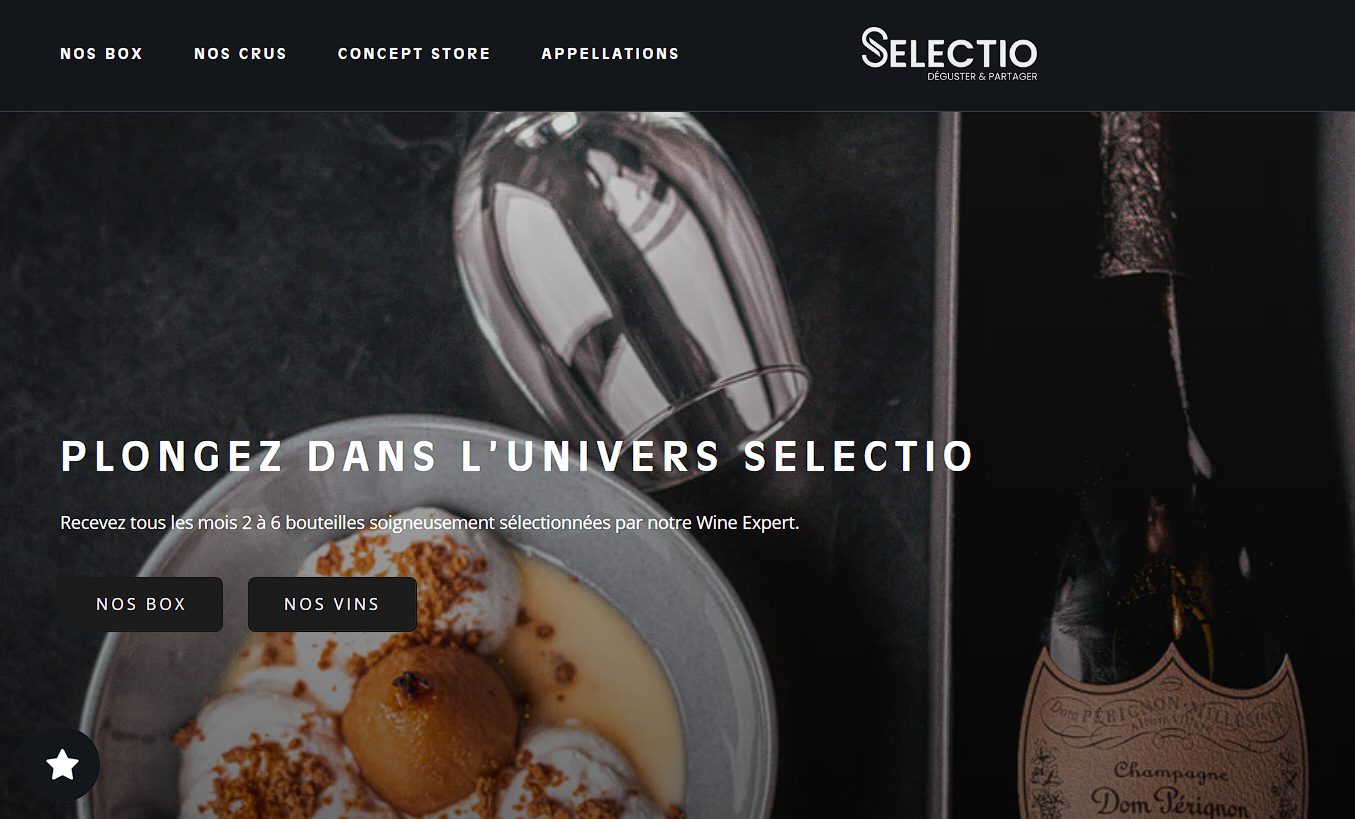
Task: Click the Plongez dans l'univers Selectio headline
Action: (517, 456)
